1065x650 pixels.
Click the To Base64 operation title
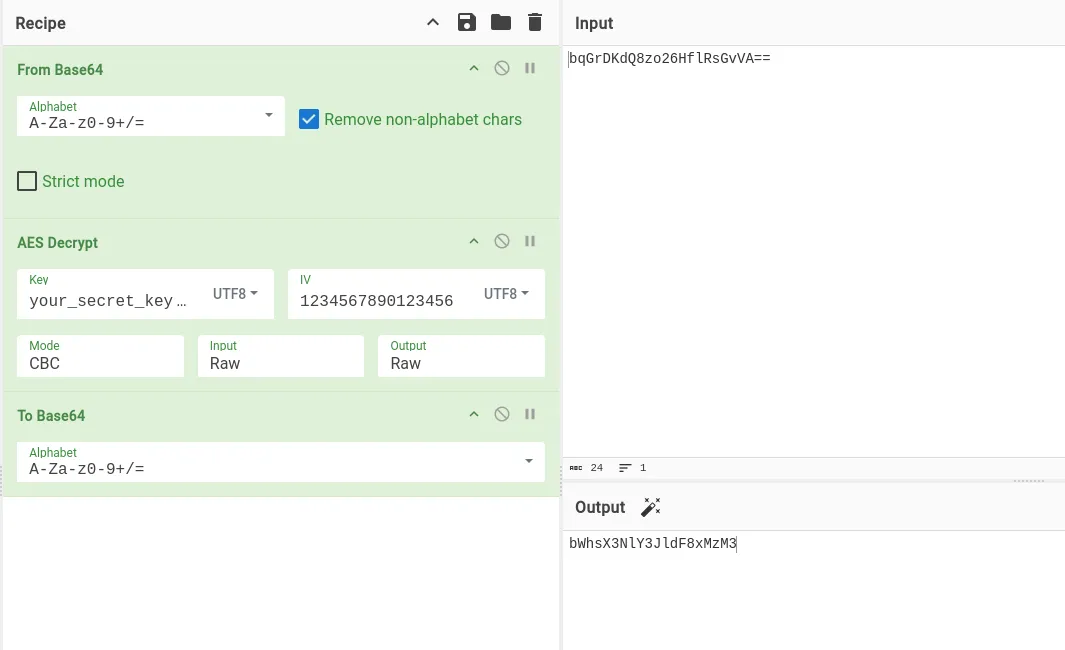52,416
